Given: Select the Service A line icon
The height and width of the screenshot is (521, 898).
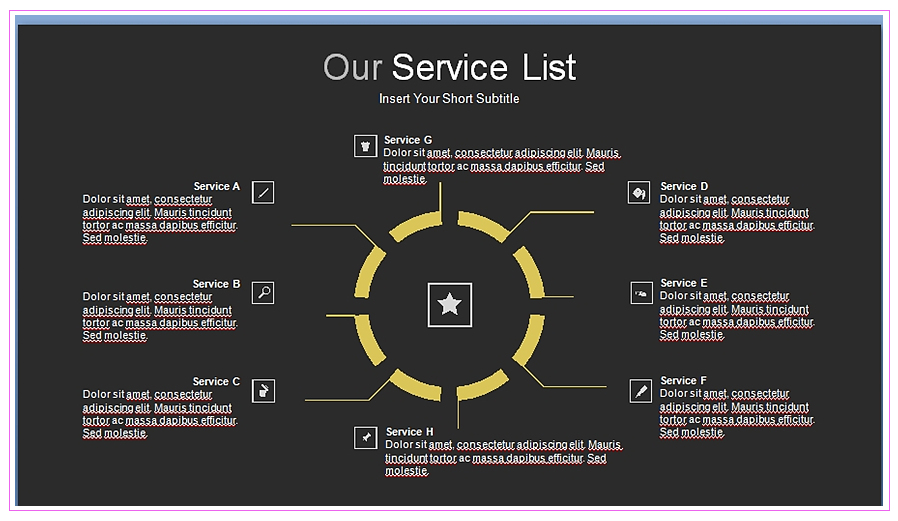Looking at the screenshot, I should click(x=263, y=192).
